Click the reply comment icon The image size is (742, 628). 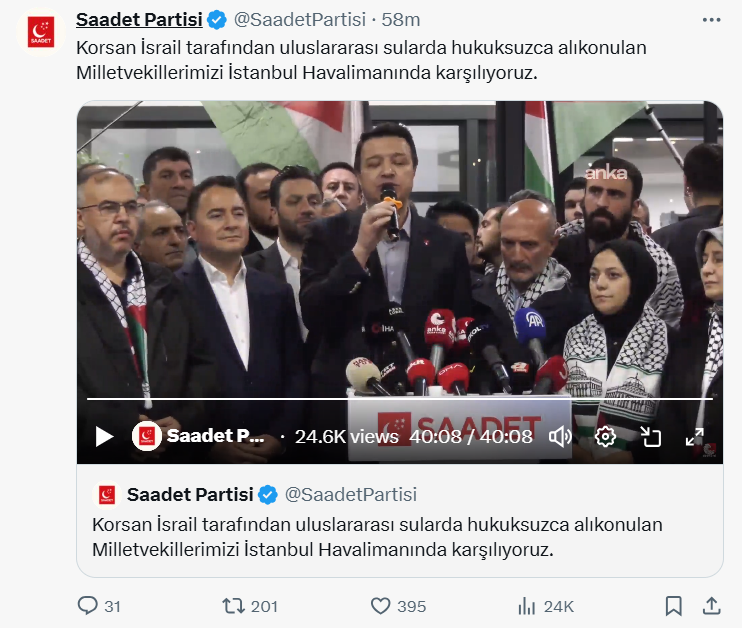(x=88, y=606)
